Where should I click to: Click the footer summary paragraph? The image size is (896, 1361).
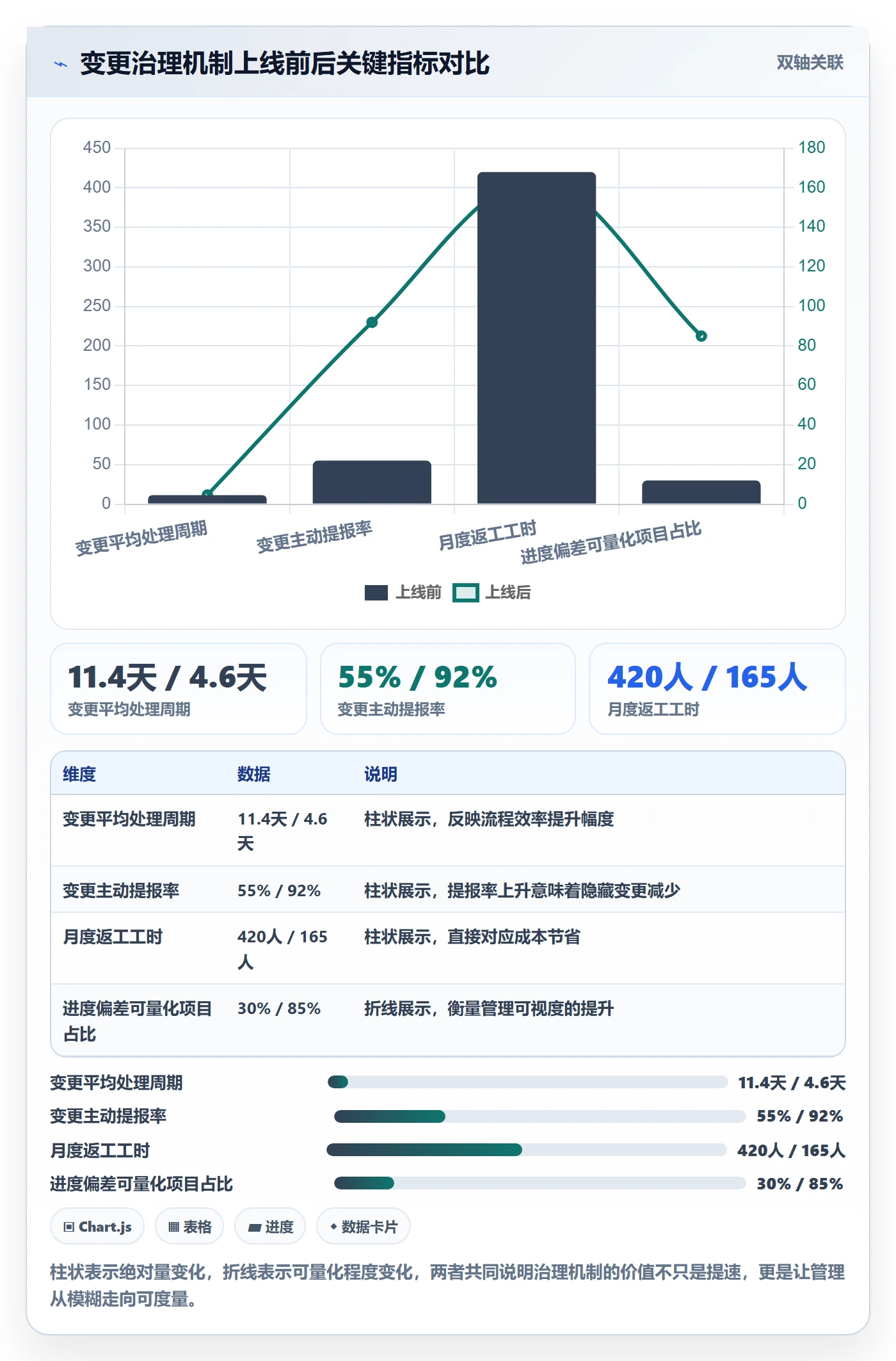(447, 1285)
